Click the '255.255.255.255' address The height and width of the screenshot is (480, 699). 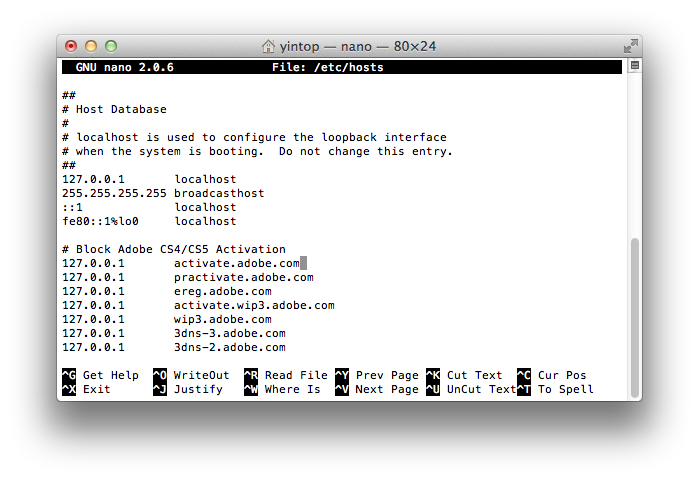(x=114, y=193)
